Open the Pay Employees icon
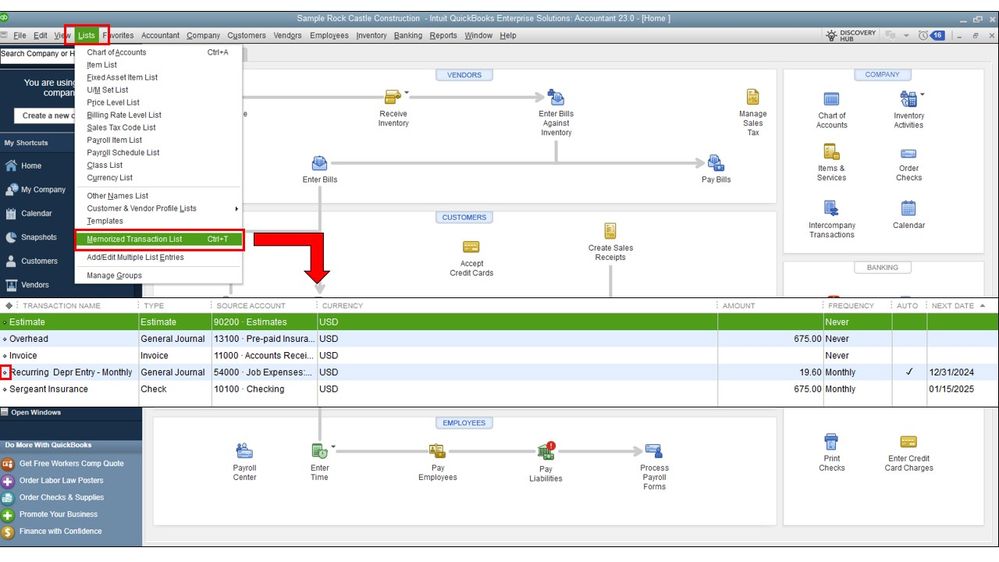This screenshot has height=562, width=999. [x=437, y=451]
